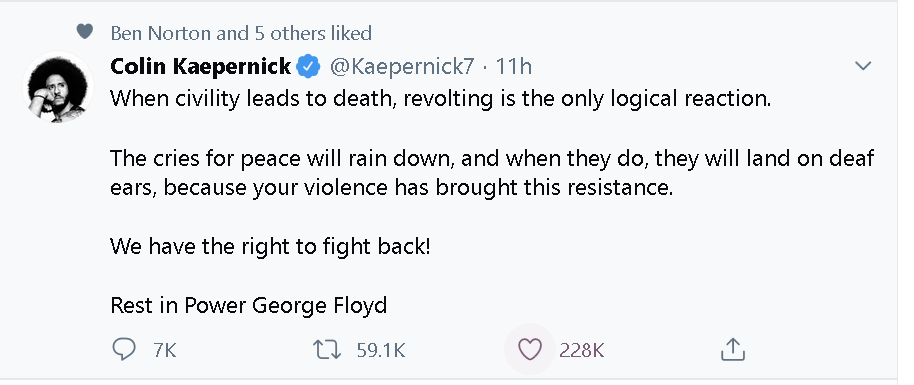Viewport: 914px width, 385px height.
Task: Like the tweet with the heart icon
Action: pos(530,349)
